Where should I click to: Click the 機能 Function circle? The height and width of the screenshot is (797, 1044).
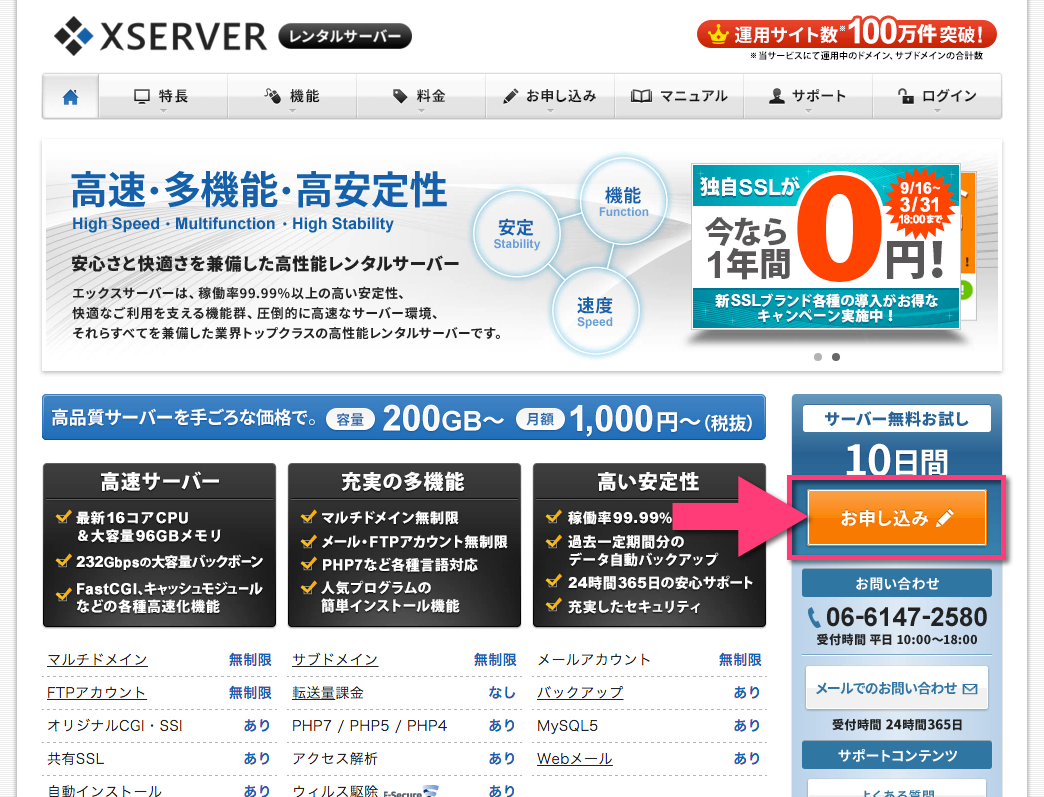[623, 201]
